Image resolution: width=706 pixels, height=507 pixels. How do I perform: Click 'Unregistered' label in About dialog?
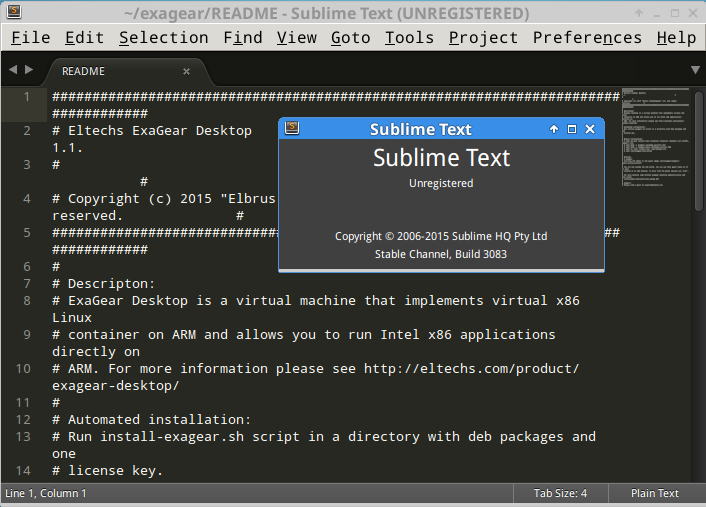point(441,183)
